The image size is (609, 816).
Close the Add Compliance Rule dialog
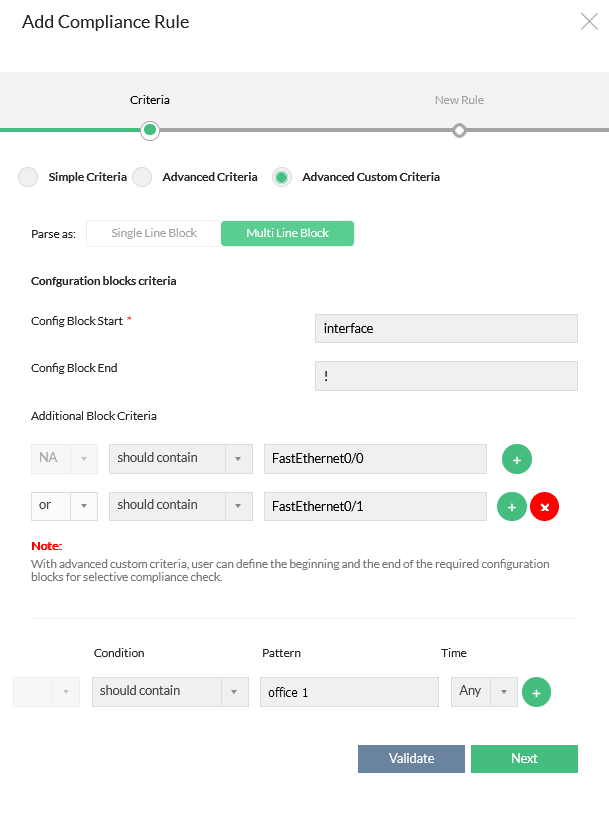click(589, 21)
